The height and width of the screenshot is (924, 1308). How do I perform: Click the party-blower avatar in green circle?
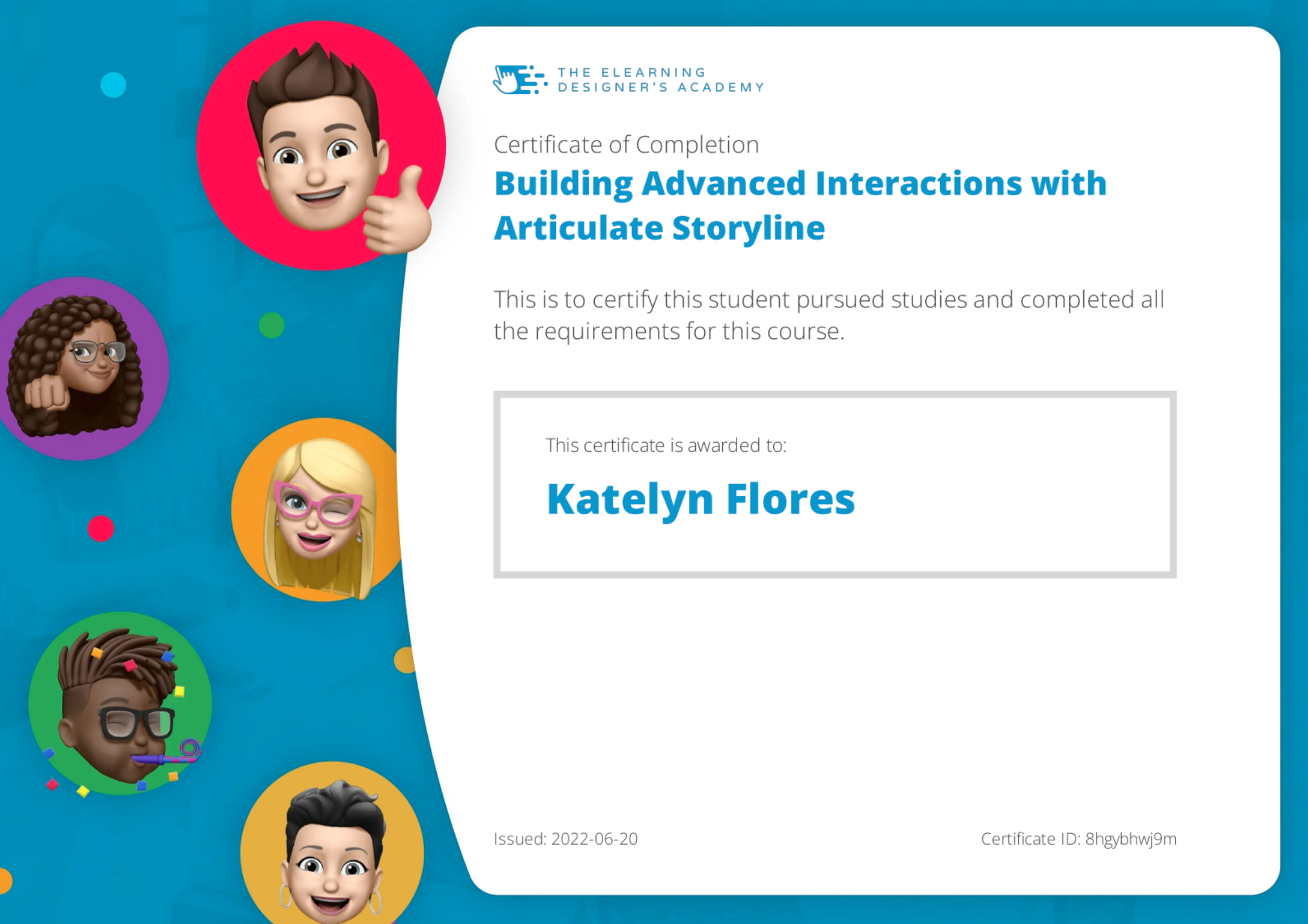tap(120, 703)
